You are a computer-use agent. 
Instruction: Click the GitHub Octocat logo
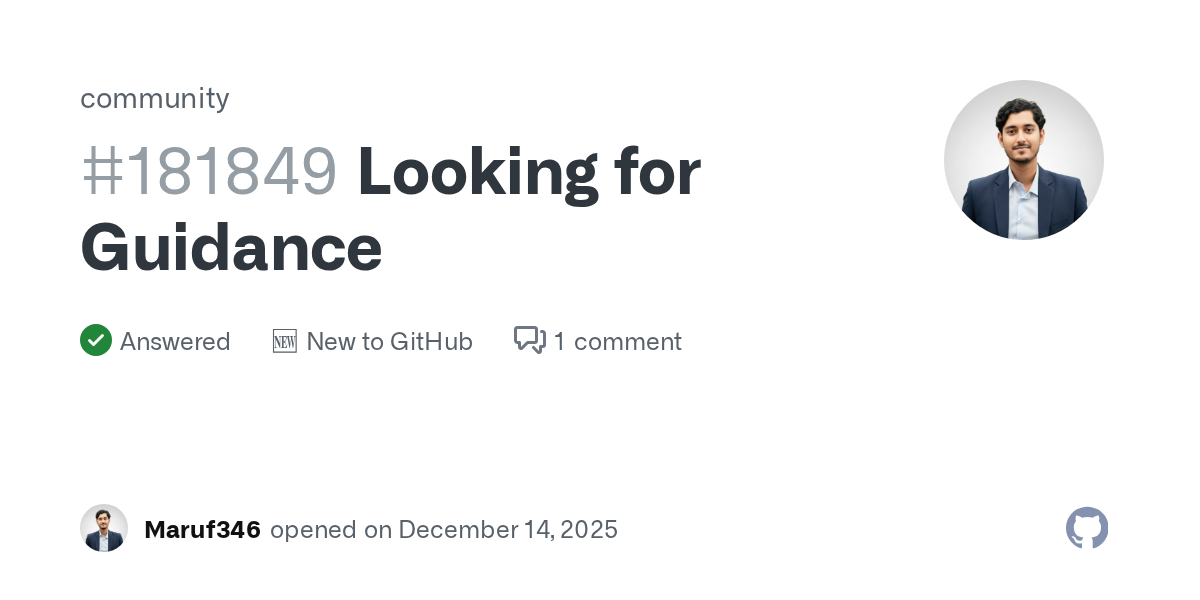[x=1087, y=528]
